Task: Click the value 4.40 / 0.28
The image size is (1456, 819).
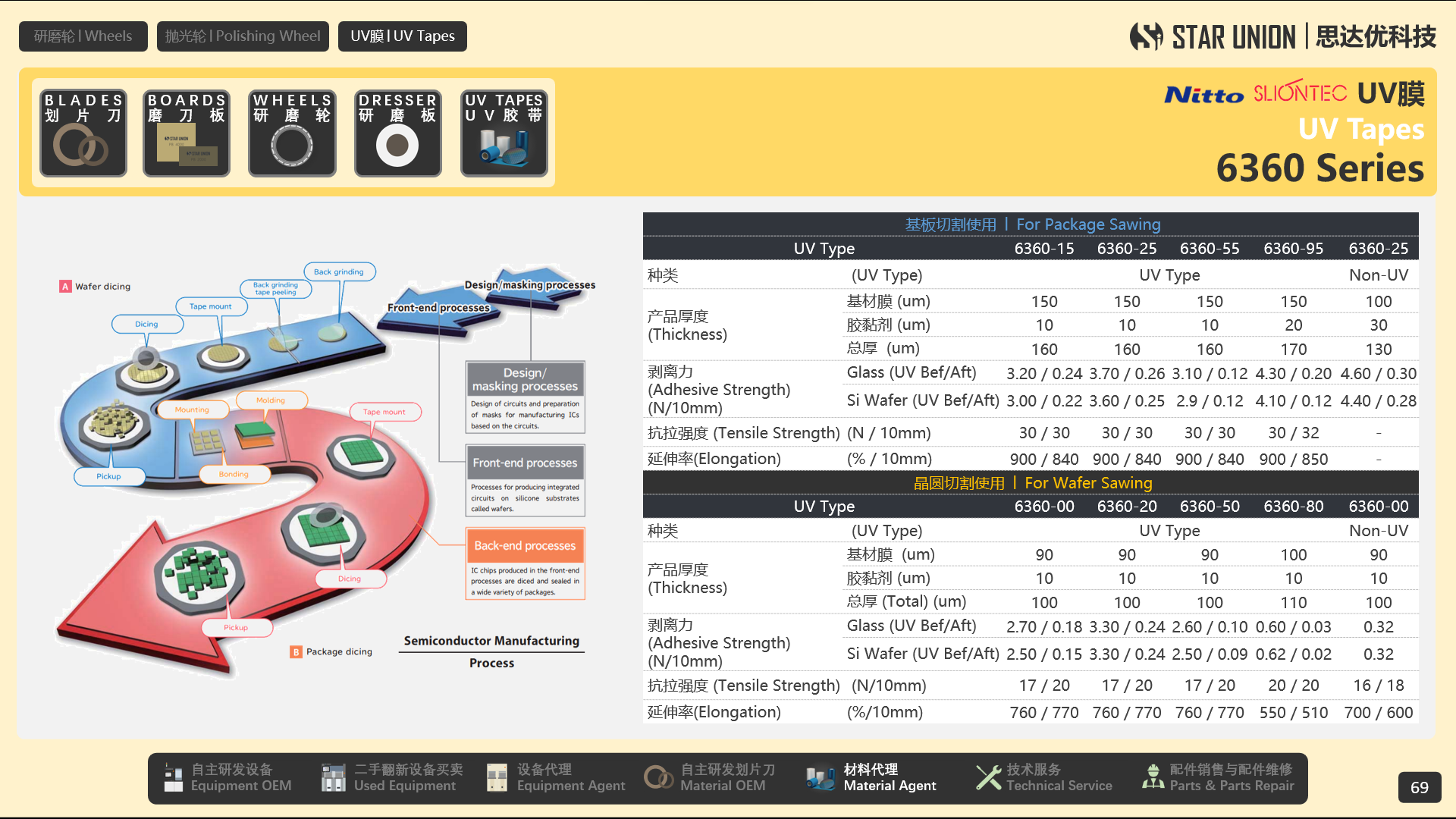Action: (1378, 401)
